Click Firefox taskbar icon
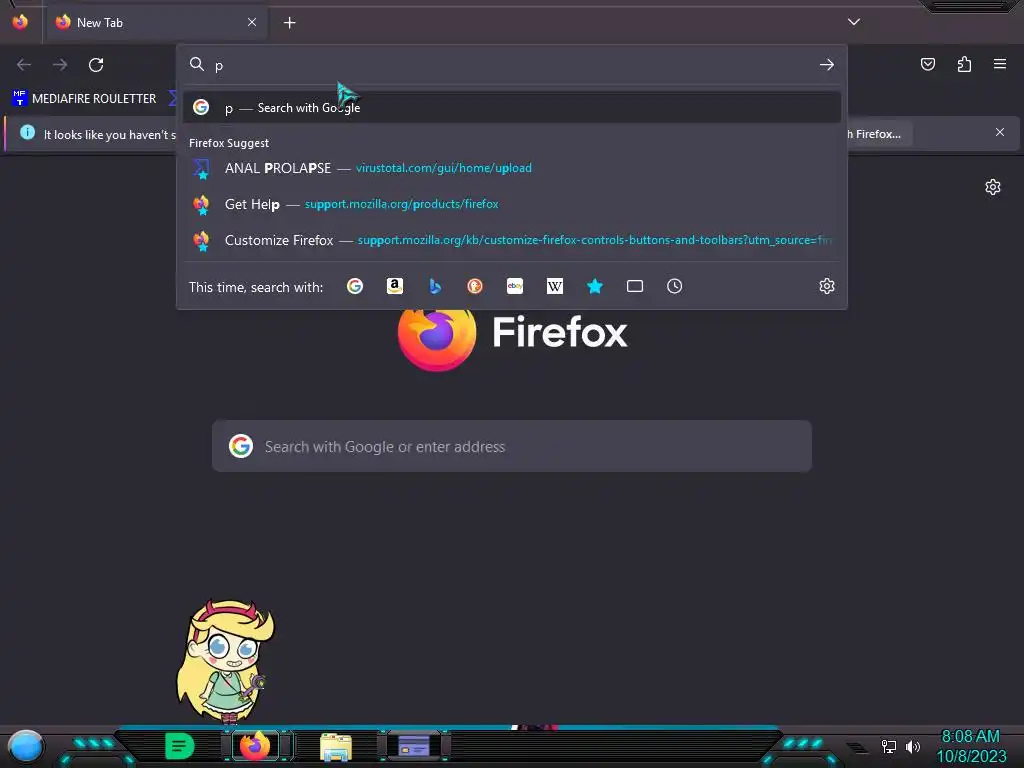 (x=255, y=746)
